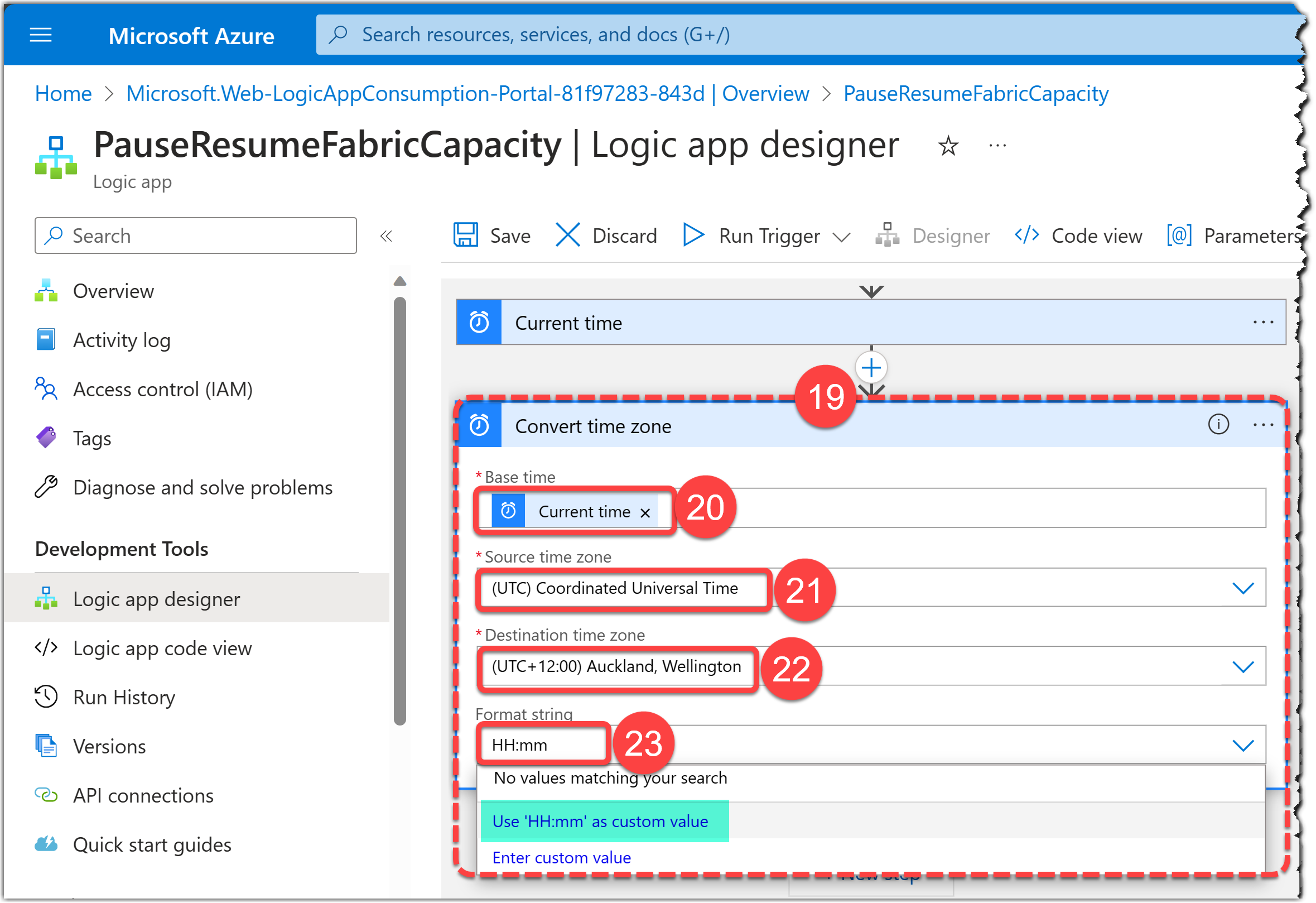Screen dimensions: 1316x903
Task: Select Use 'HH:mm' as custom value
Action: pyautogui.click(x=601, y=822)
